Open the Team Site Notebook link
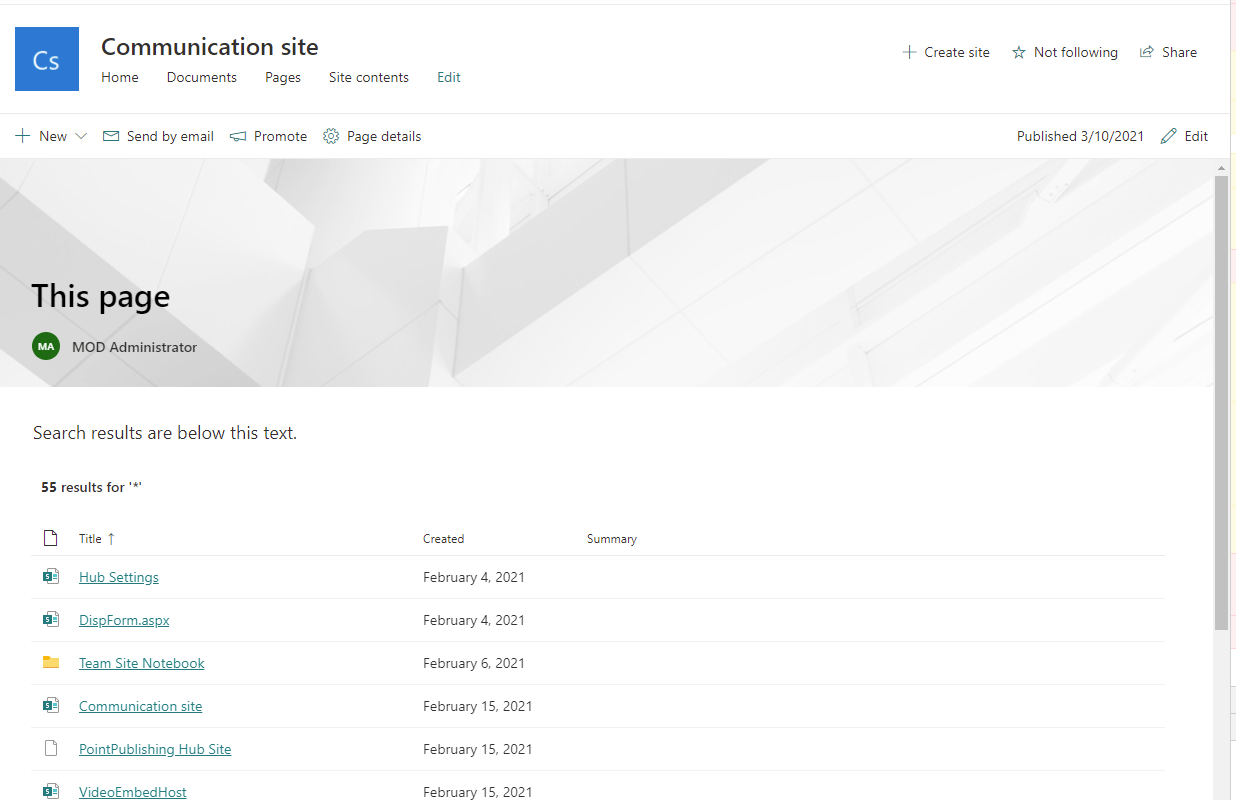This screenshot has width=1236, height=800. click(142, 663)
